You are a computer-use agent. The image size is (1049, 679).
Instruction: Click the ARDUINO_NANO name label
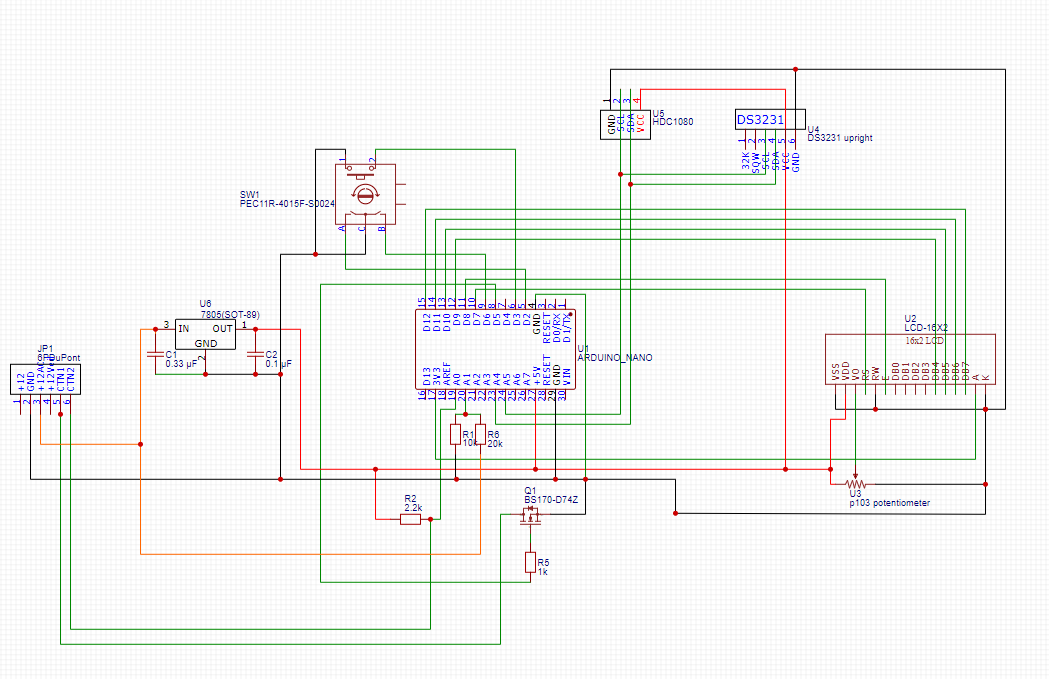click(x=615, y=357)
